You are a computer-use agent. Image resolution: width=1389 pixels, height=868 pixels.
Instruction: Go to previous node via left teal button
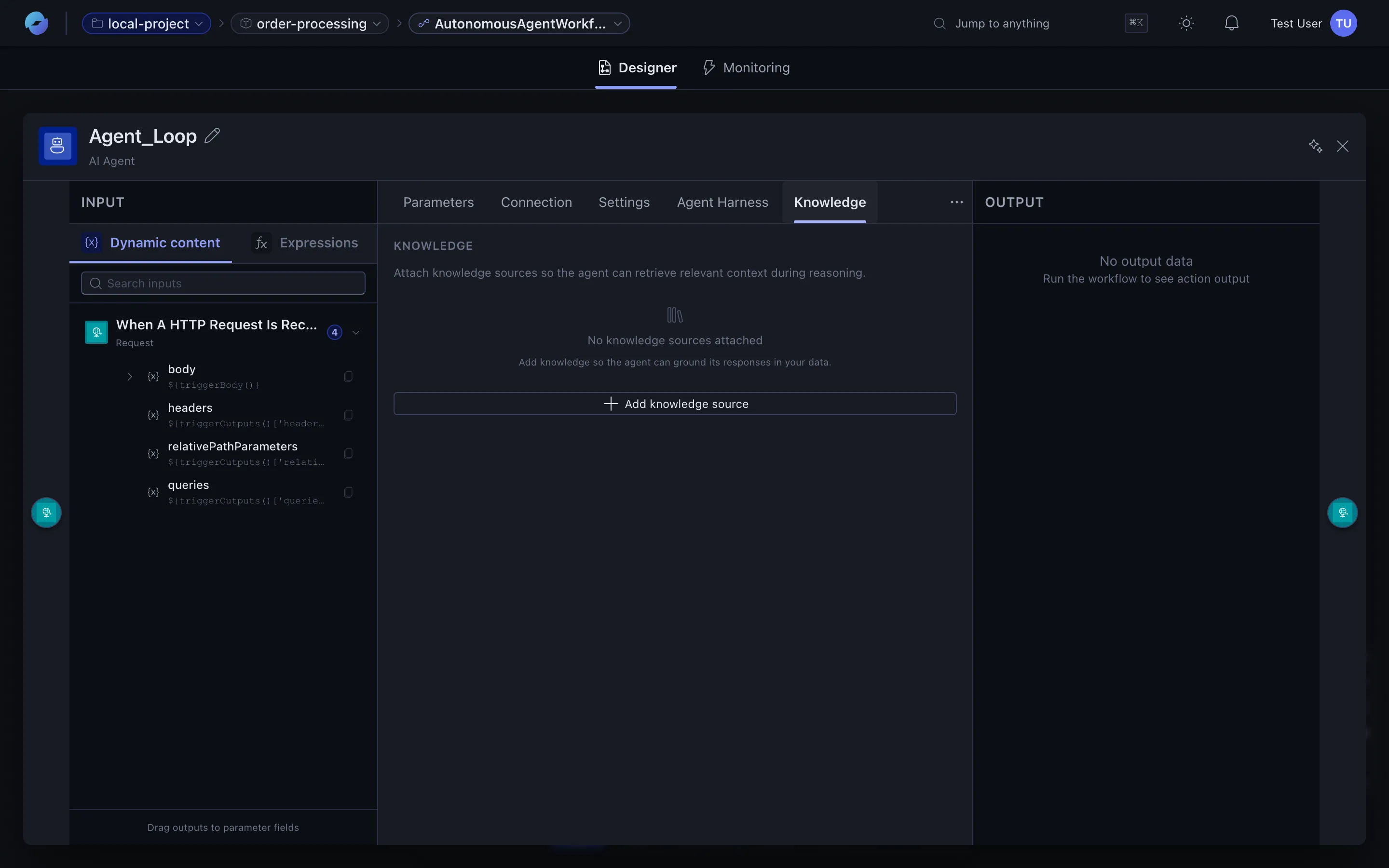pos(46,512)
